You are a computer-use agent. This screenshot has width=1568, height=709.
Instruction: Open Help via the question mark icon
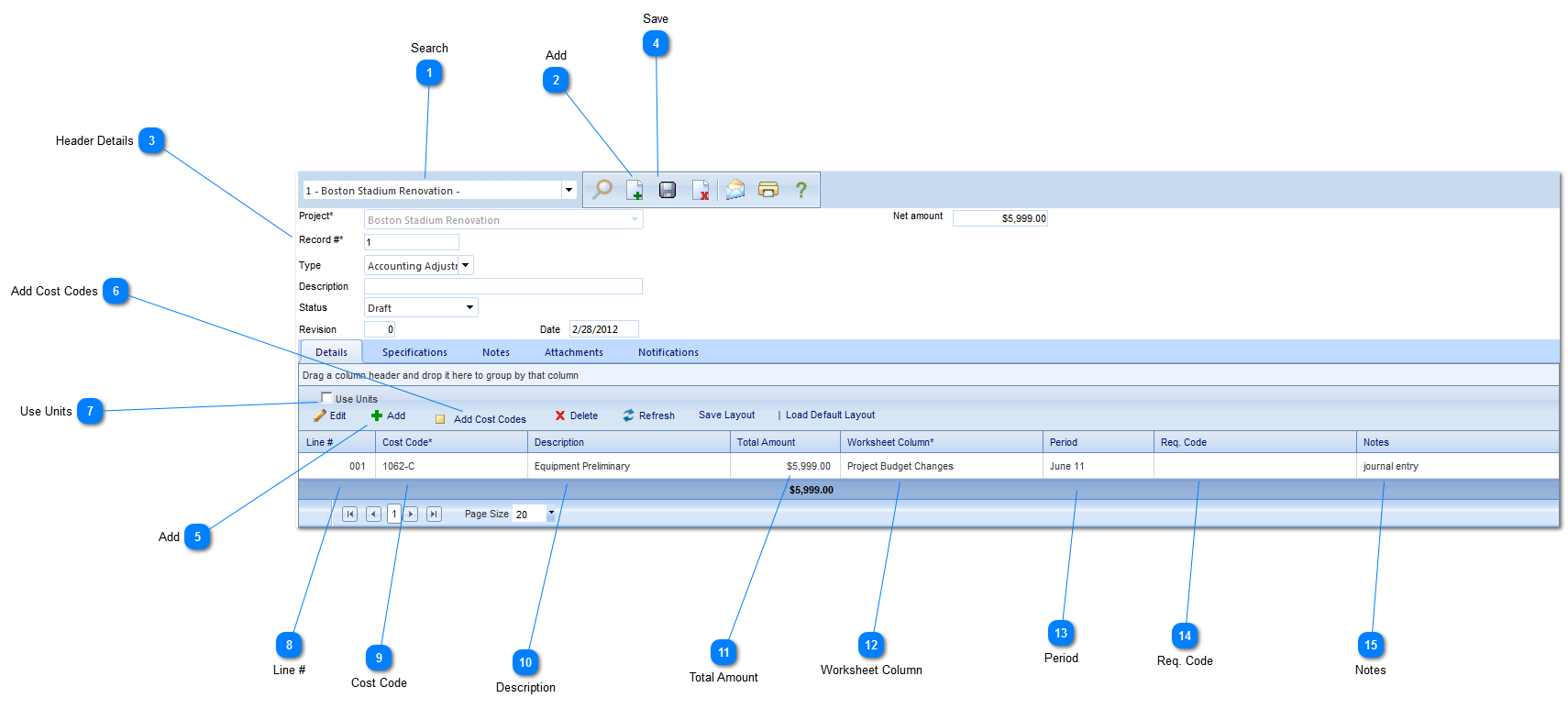(801, 190)
